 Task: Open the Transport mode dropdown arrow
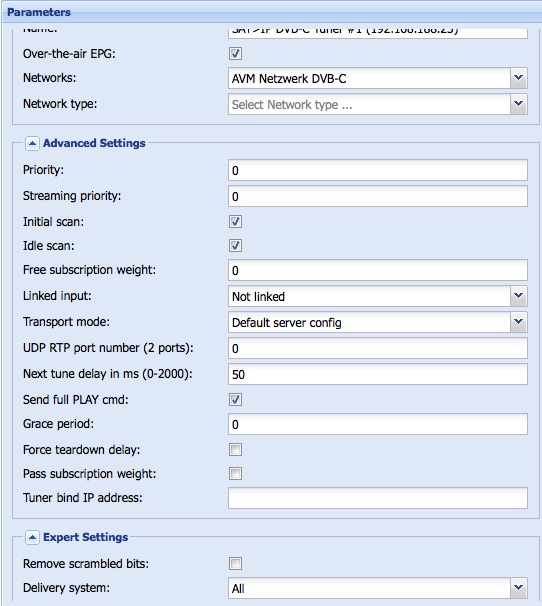pos(518,322)
